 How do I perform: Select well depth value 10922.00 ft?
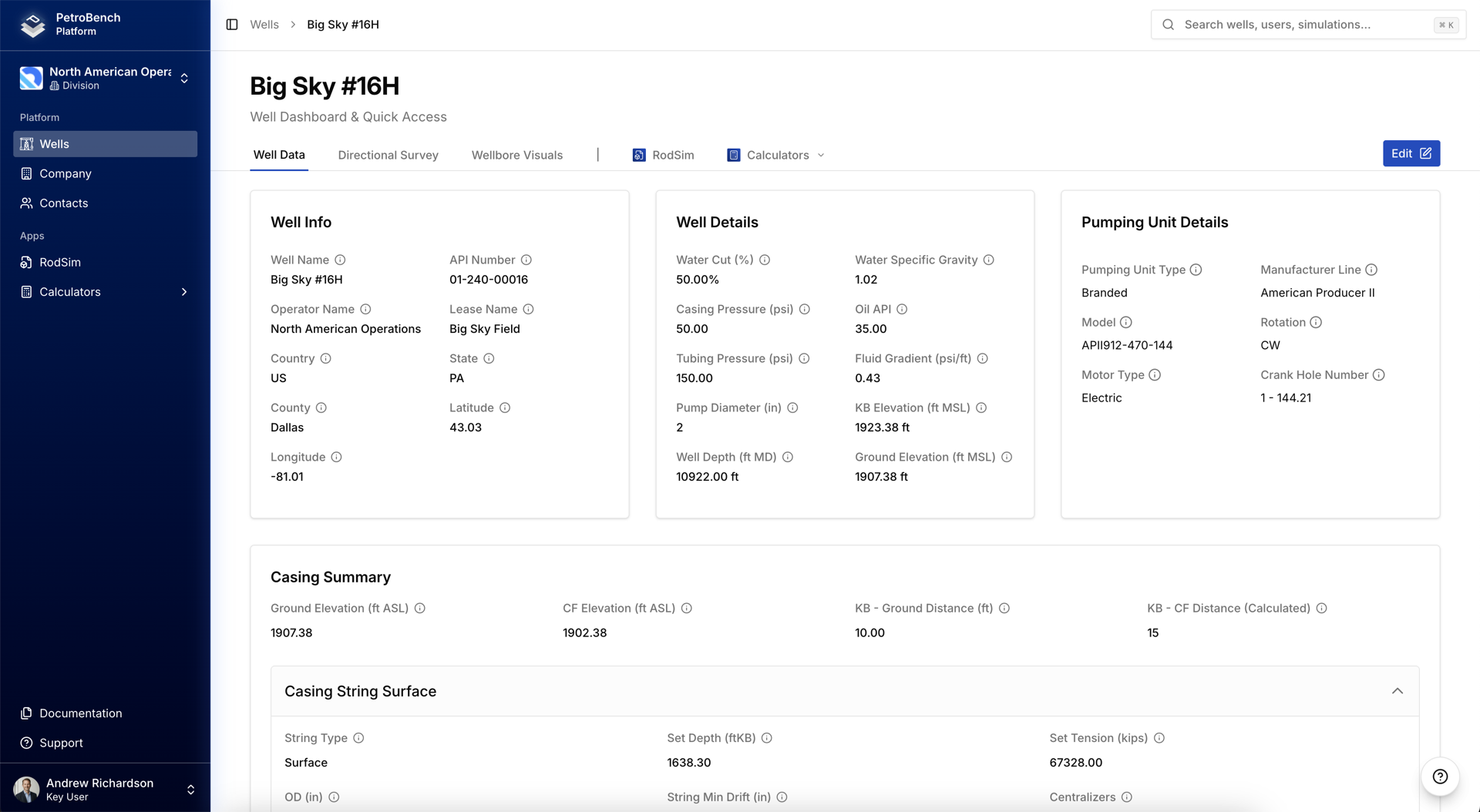click(x=707, y=477)
